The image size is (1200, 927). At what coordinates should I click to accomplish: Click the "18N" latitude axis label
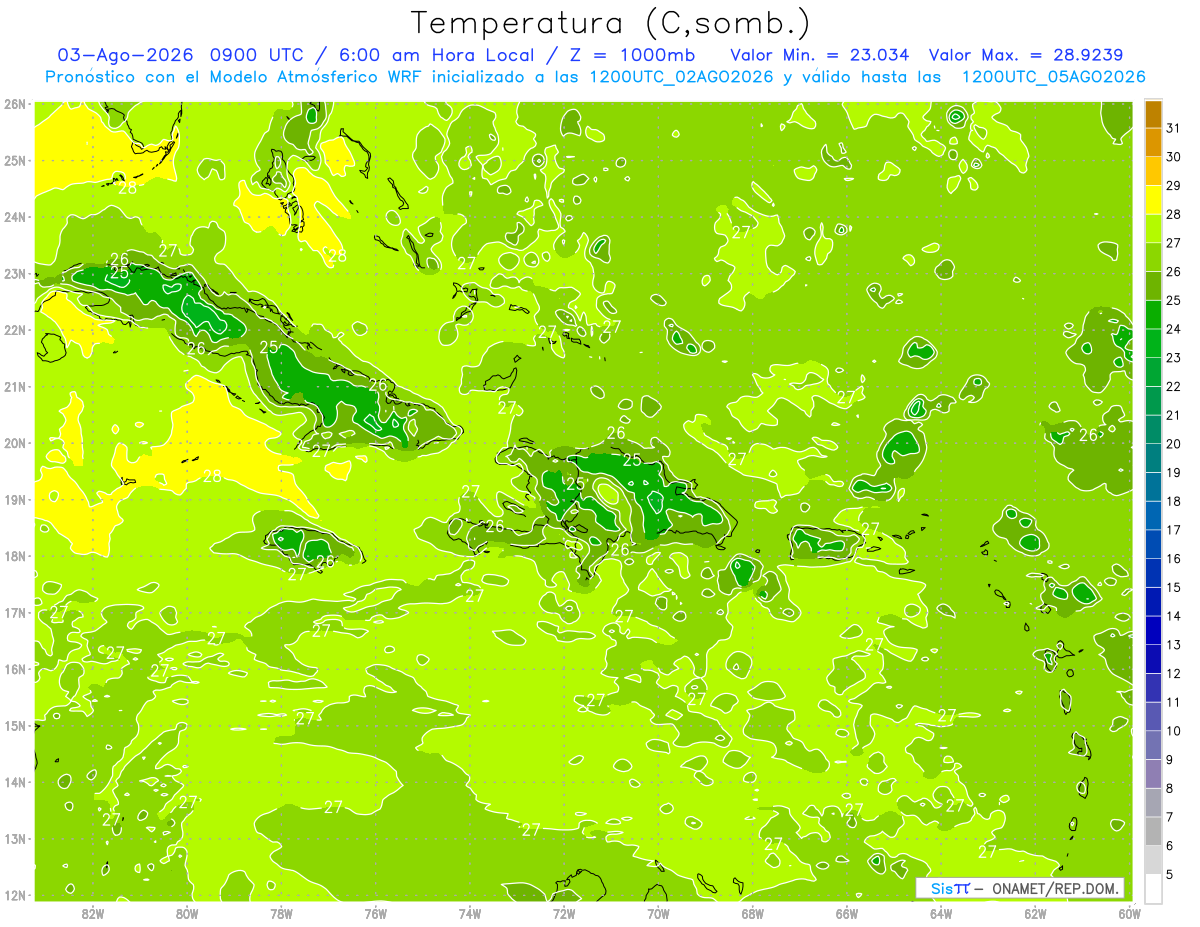[x=15, y=556]
